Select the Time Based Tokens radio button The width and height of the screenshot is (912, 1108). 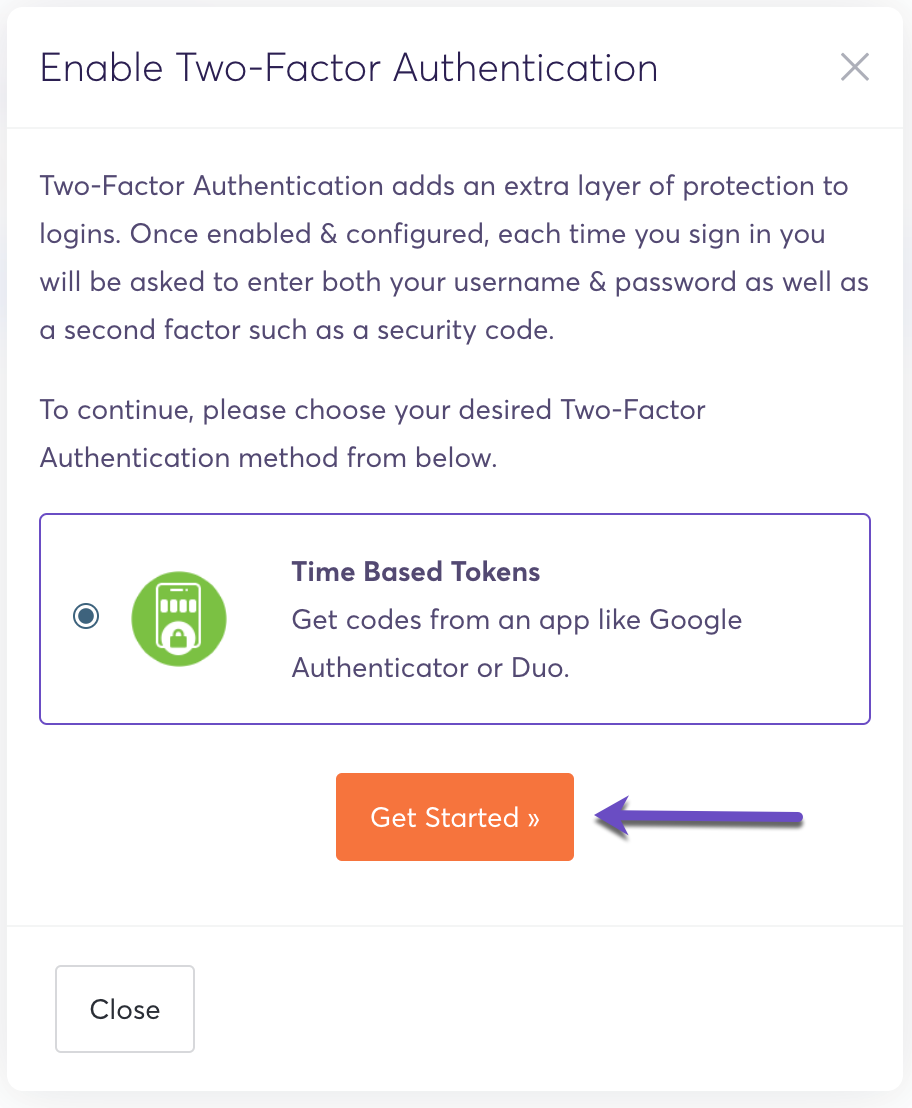[86, 616]
